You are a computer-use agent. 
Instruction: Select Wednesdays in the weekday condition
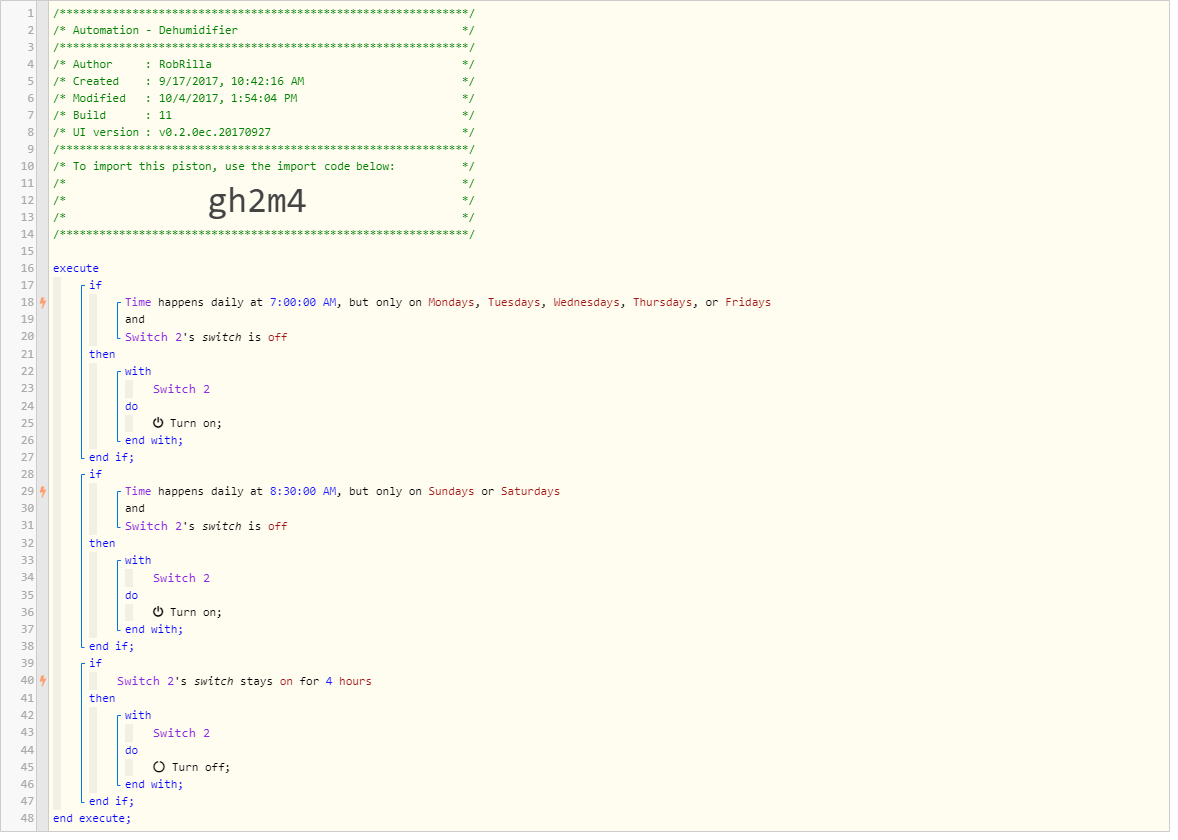587,302
